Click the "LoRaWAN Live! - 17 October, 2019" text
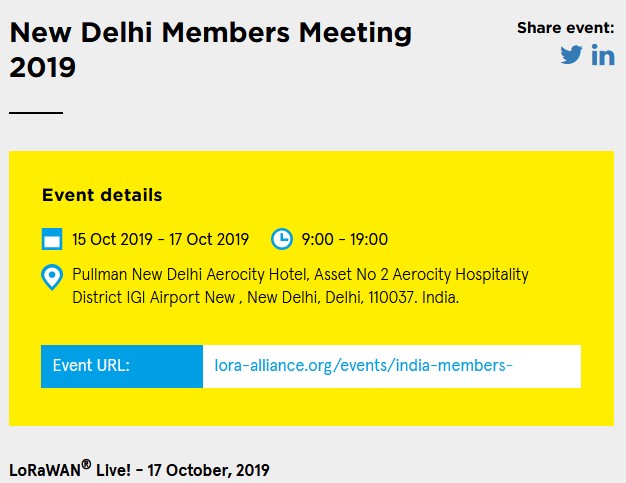 pos(139,470)
